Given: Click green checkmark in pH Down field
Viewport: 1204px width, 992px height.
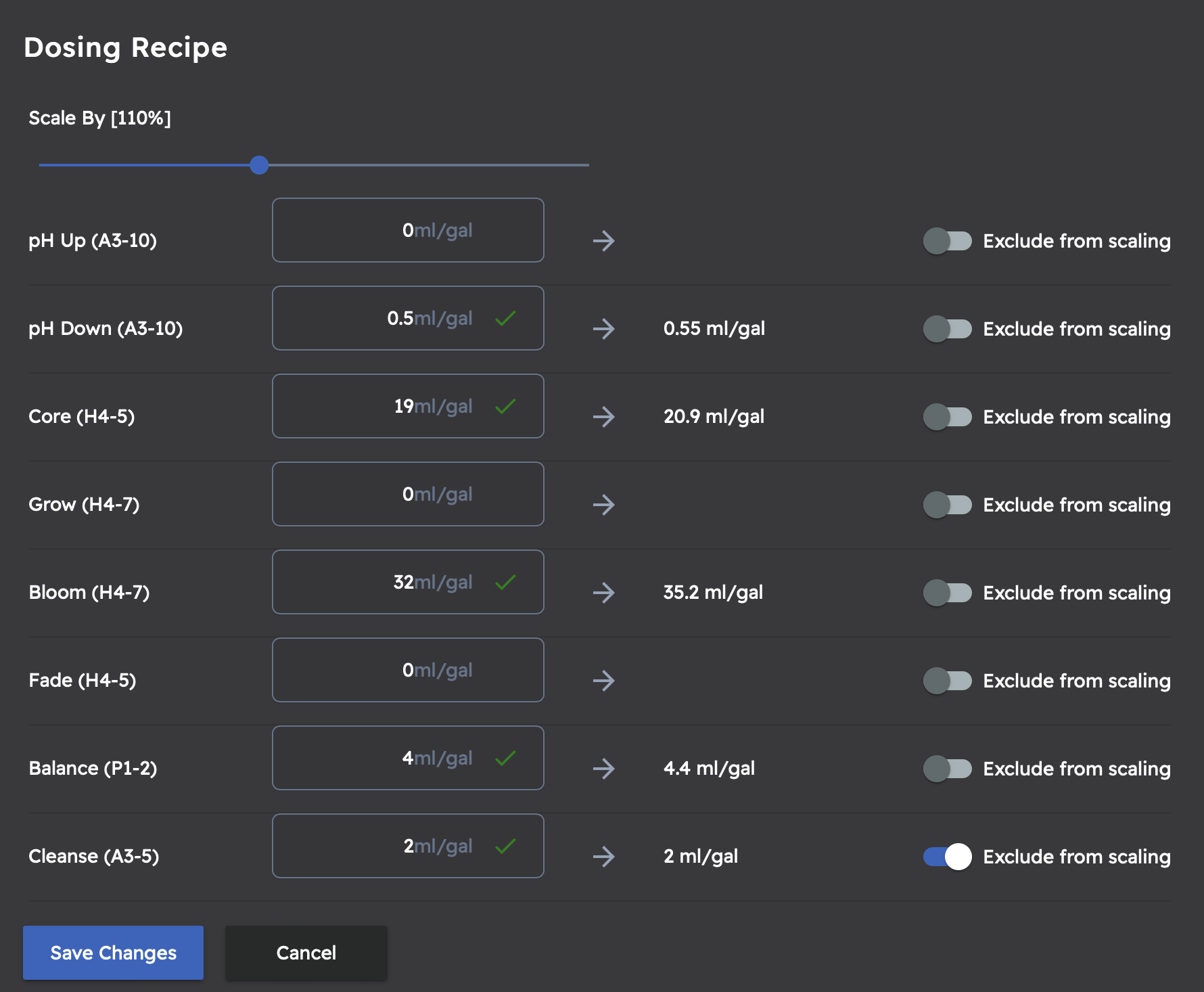Looking at the screenshot, I should [505, 318].
